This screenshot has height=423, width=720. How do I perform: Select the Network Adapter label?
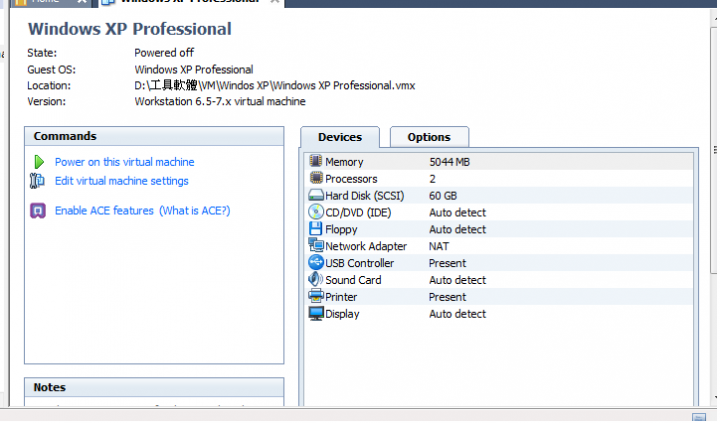(366, 247)
